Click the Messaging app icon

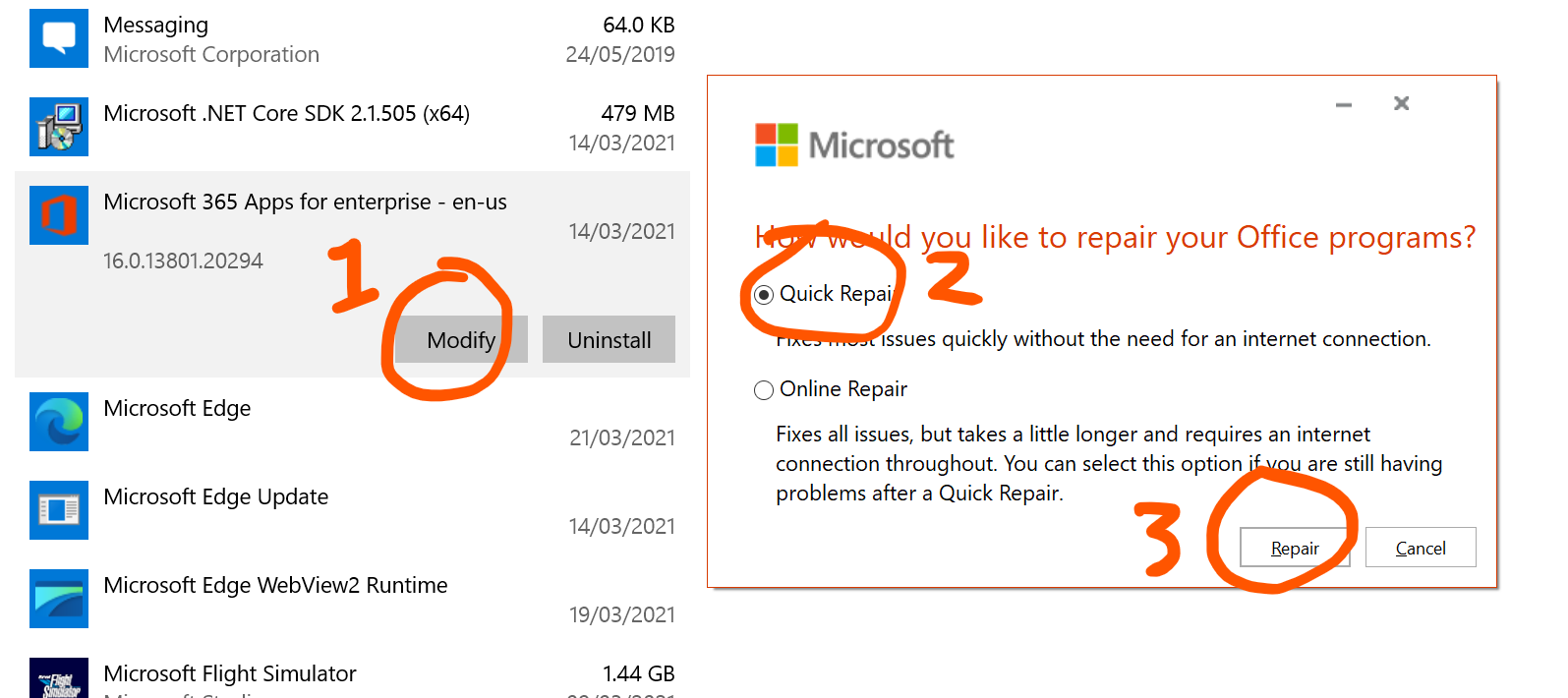coord(59,38)
